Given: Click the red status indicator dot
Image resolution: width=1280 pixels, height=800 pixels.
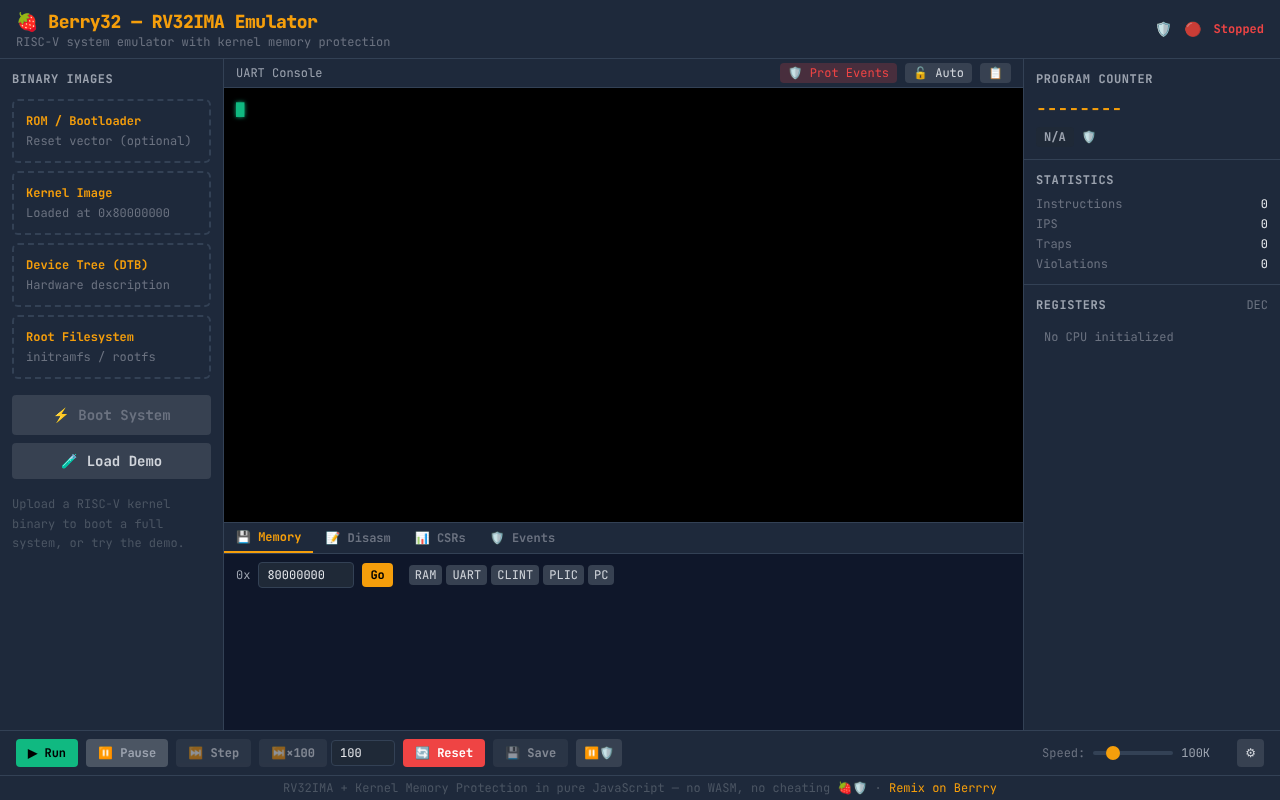Looking at the screenshot, I should point(1193,29).
